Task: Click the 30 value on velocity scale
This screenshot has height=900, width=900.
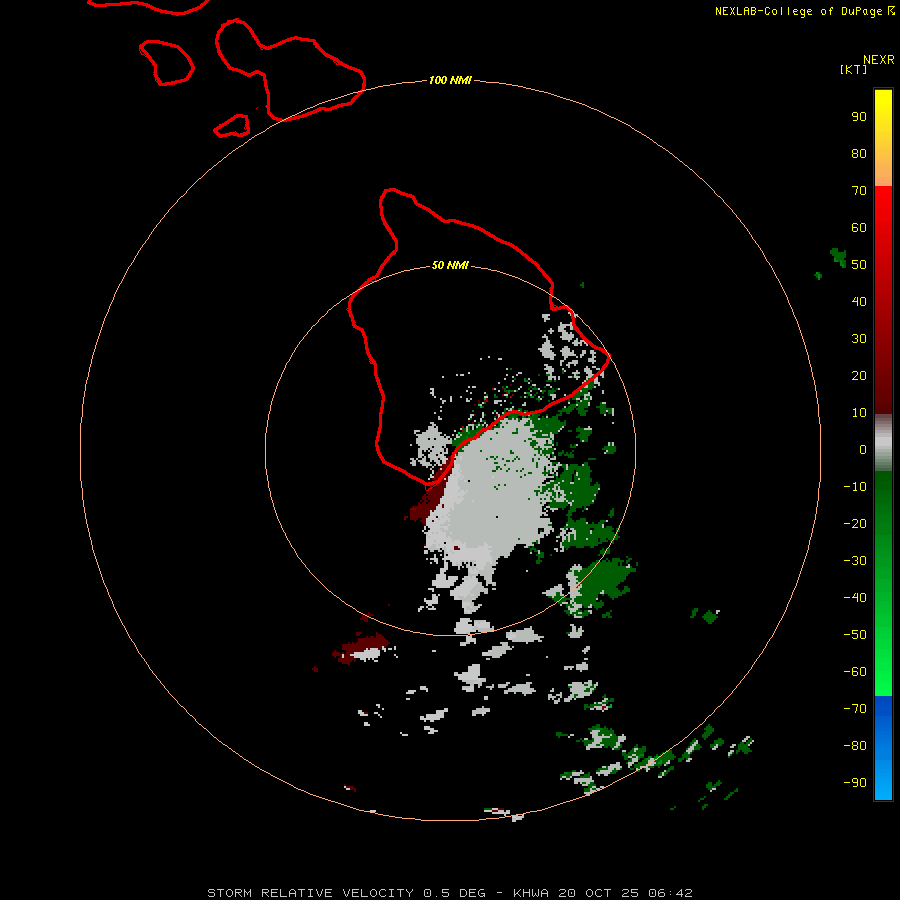Action: click(859, 339)
